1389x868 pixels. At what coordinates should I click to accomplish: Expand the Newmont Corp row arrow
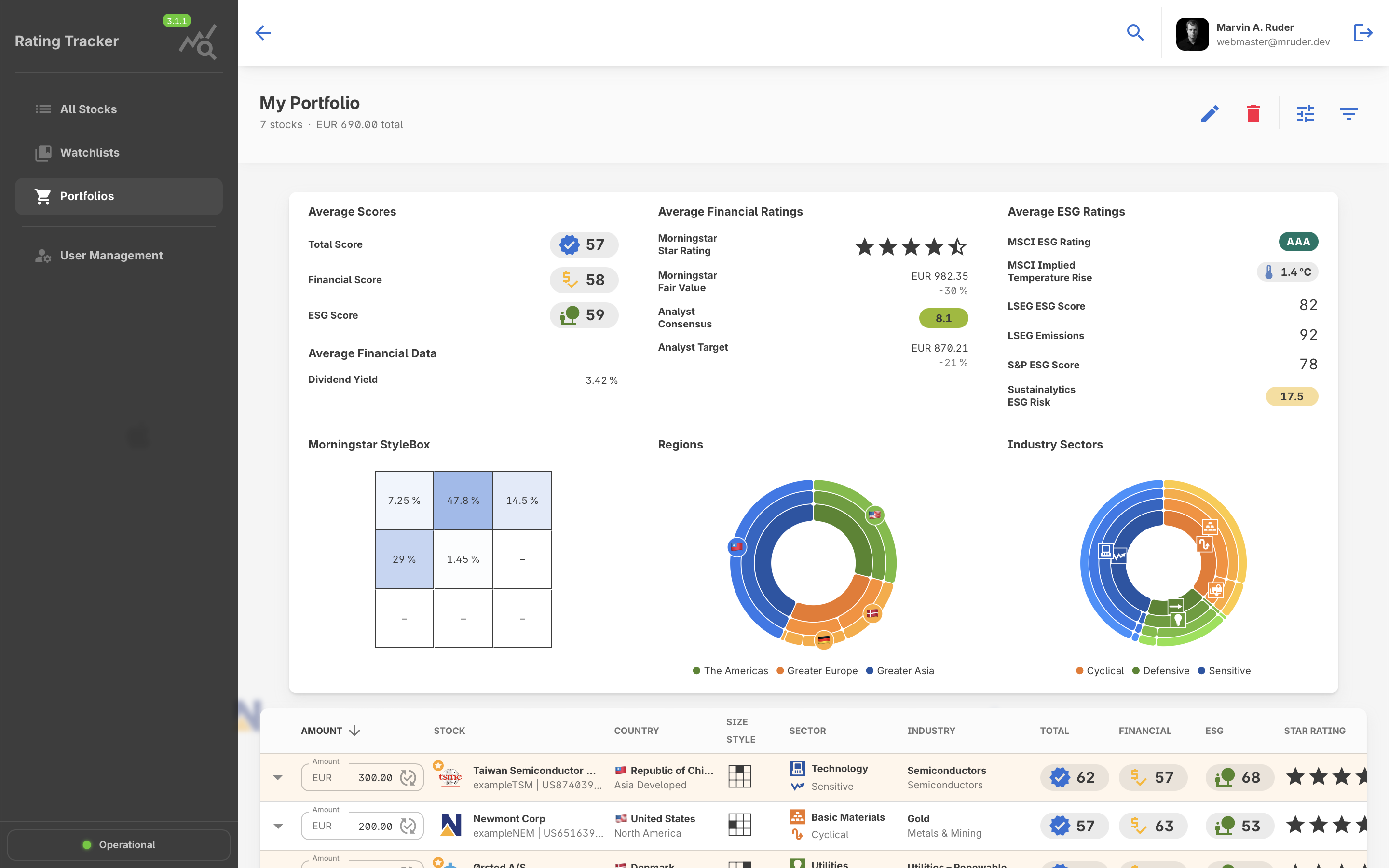pyautogui.click(x=278, y=826)
